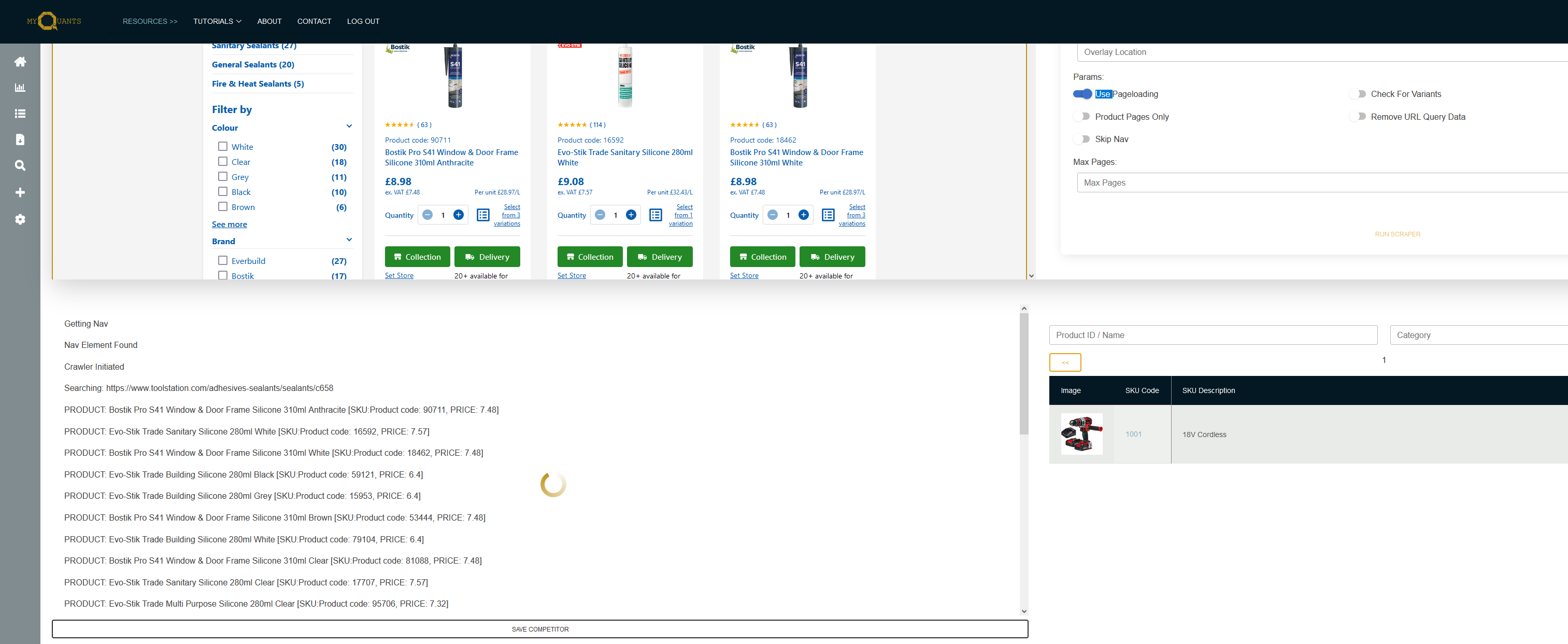Screen dimensions: 1568x644
Task: Focus the Overlay Location field
Action: pos(1322,52)
